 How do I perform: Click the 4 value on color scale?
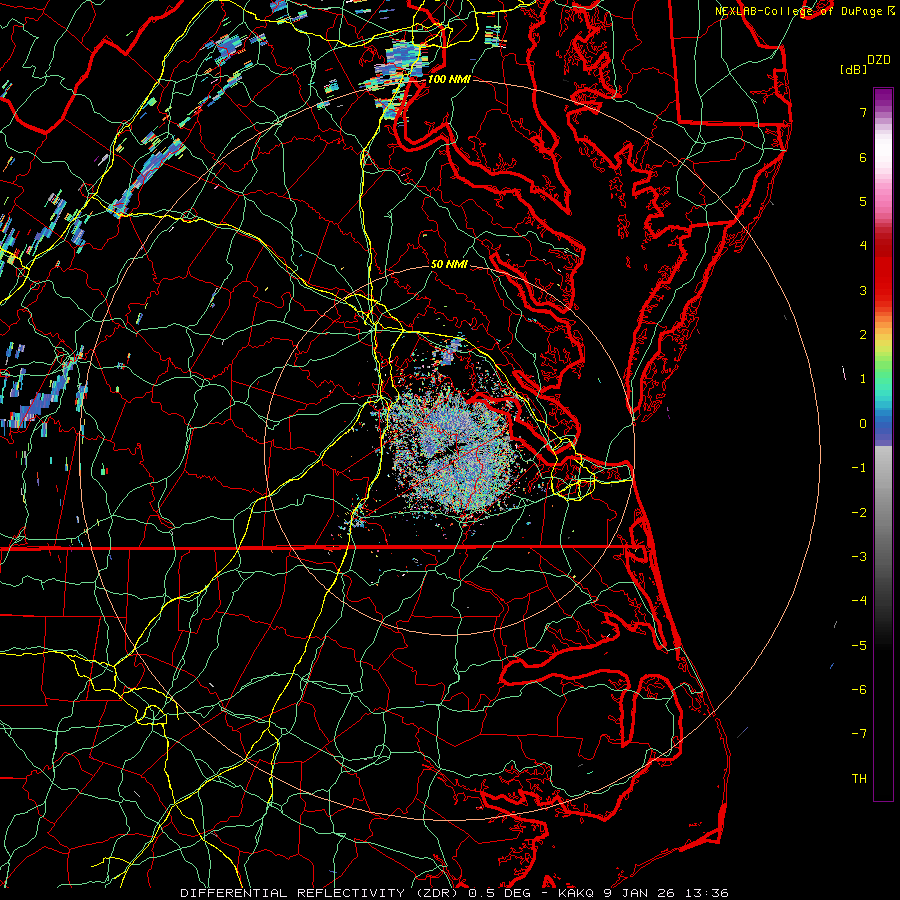pos(863,246)
